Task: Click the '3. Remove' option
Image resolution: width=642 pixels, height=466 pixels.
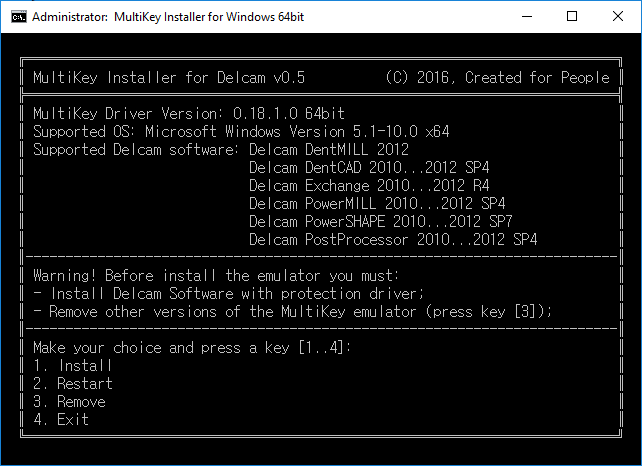Action: click(x=69, y=402)
